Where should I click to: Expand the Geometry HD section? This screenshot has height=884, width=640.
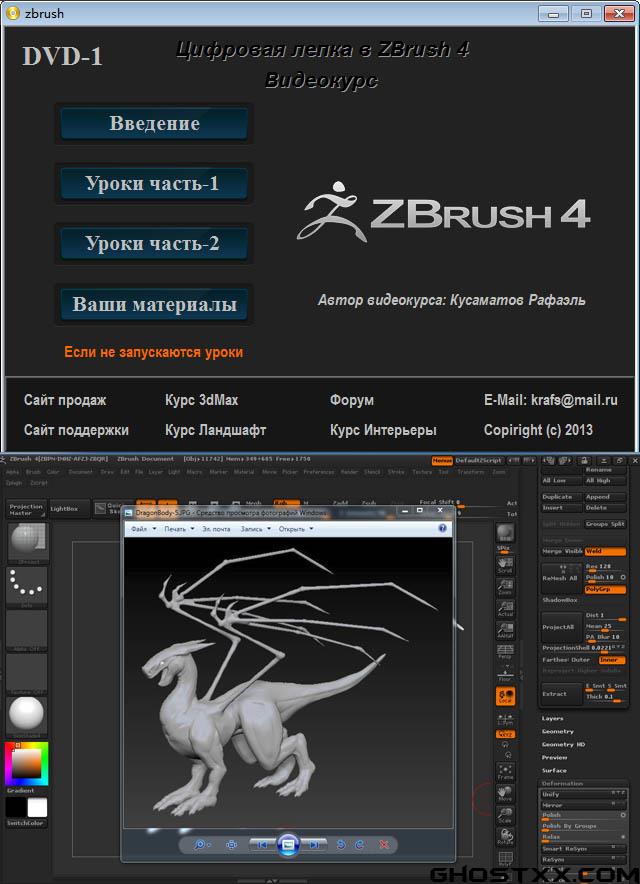point(563,745)
